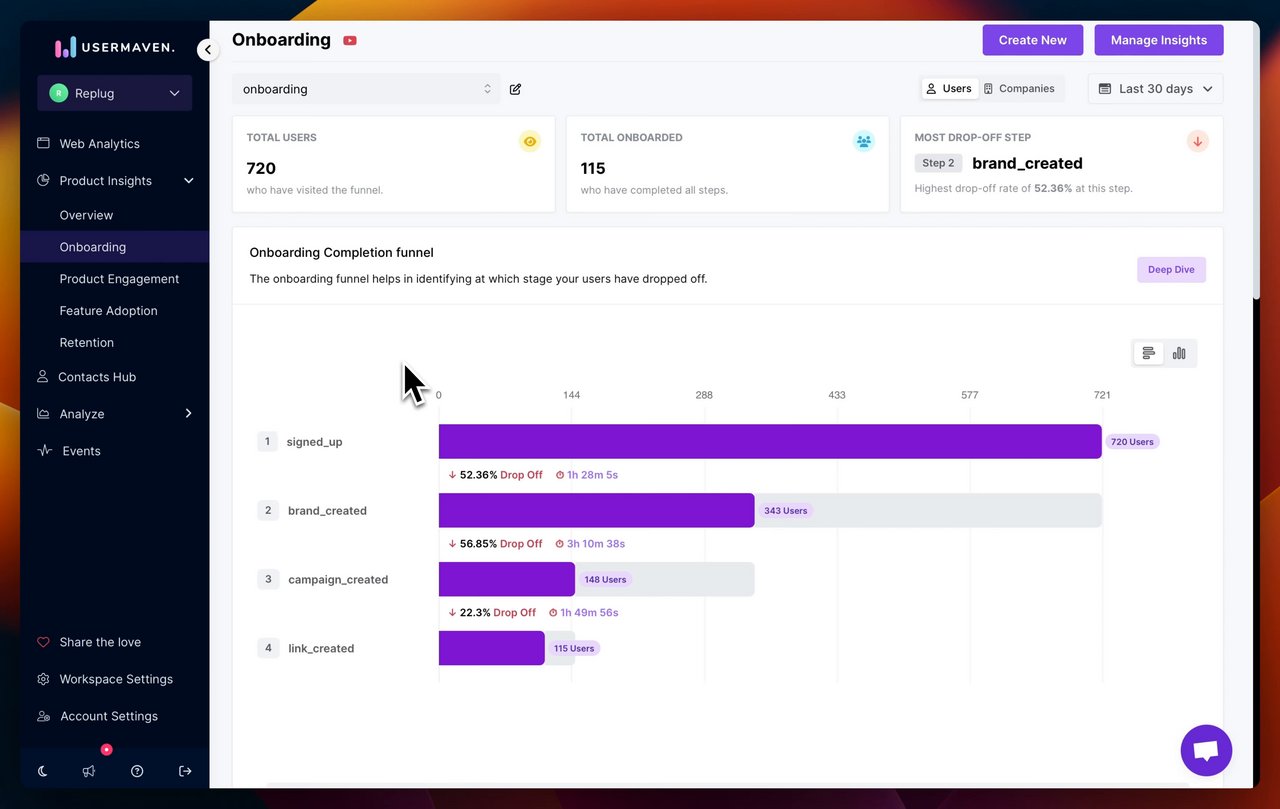Click the signed_up funnel bar

(770, 442)
